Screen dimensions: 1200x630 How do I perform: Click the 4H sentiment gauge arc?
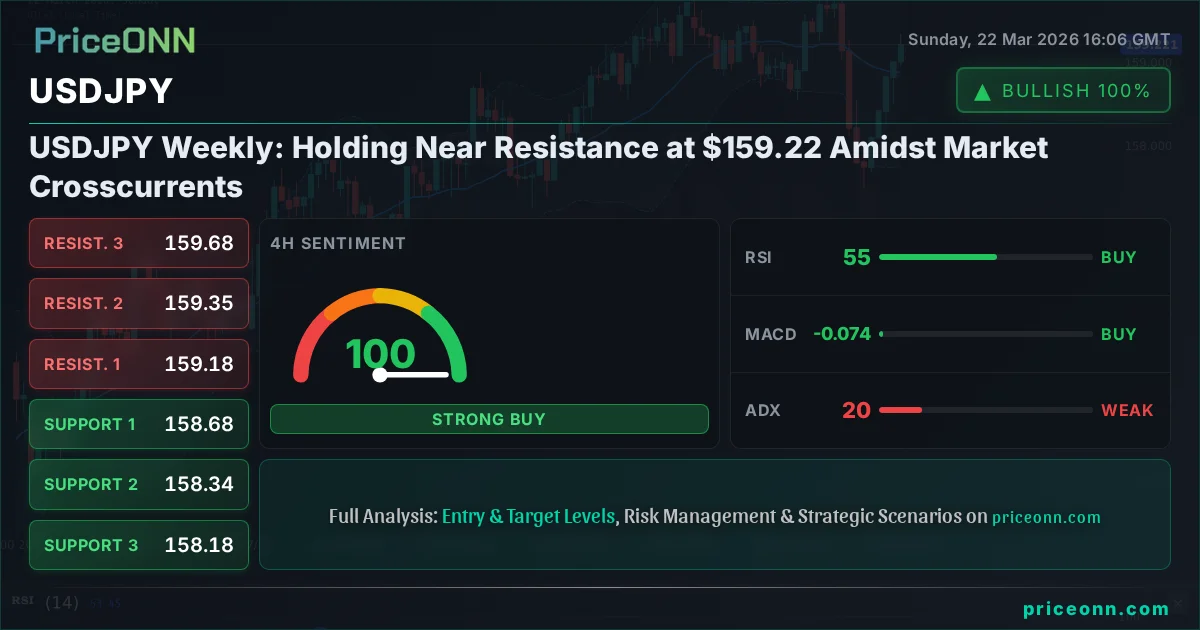380,300
